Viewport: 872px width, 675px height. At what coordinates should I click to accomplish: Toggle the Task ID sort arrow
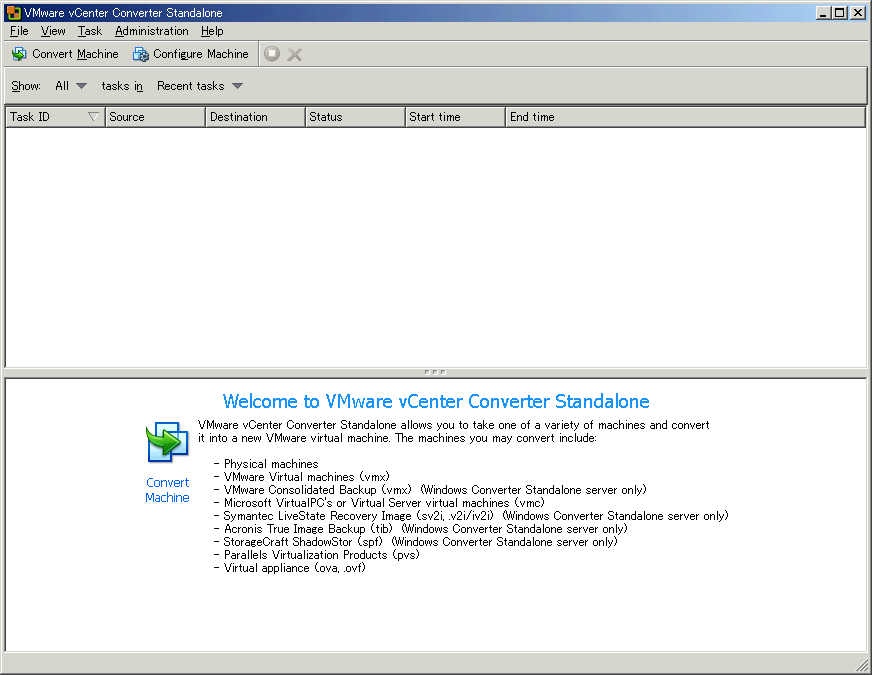(93, 117)
